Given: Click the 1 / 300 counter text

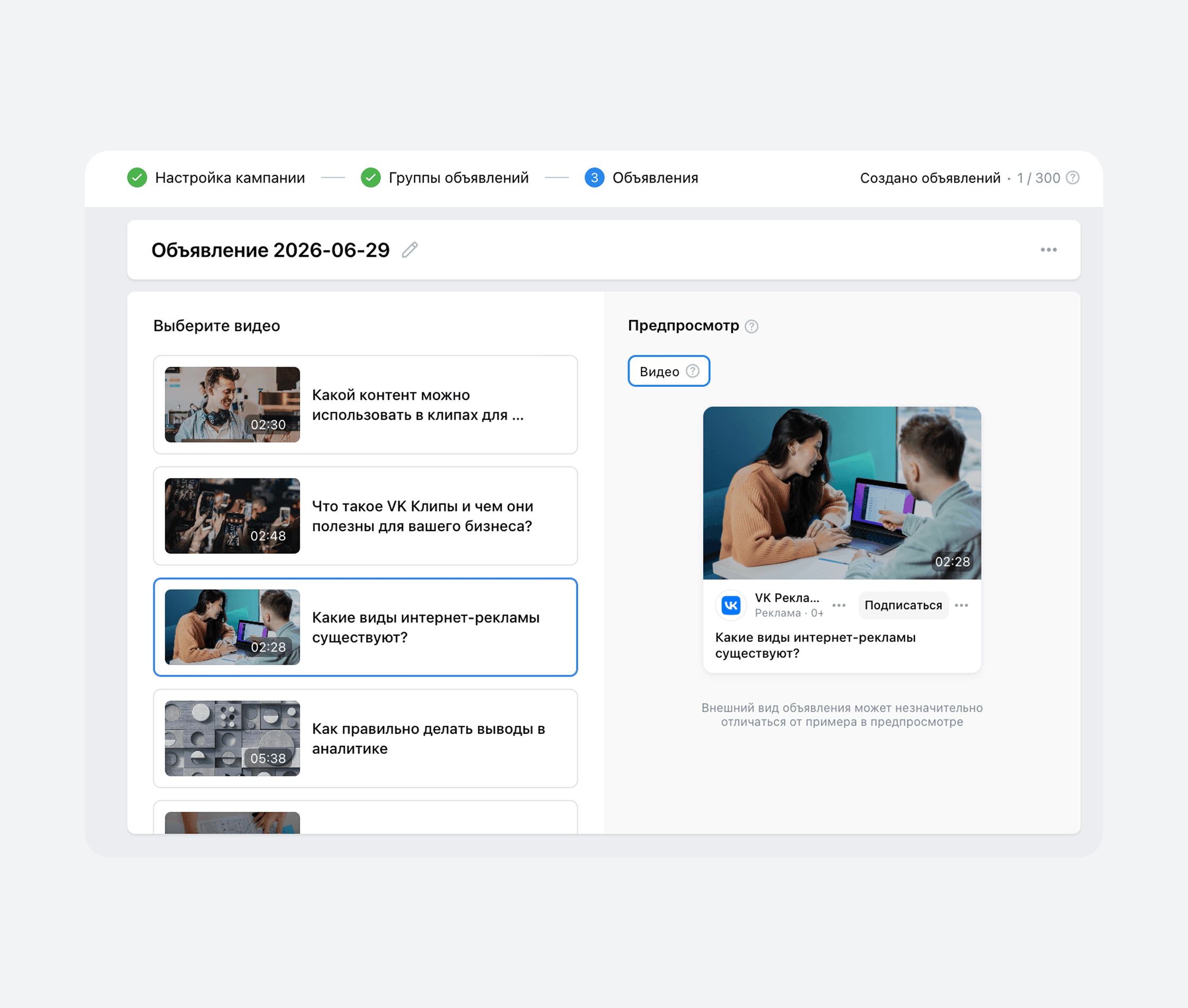Looking at the screenshot, I should [x=1038, y=178].
